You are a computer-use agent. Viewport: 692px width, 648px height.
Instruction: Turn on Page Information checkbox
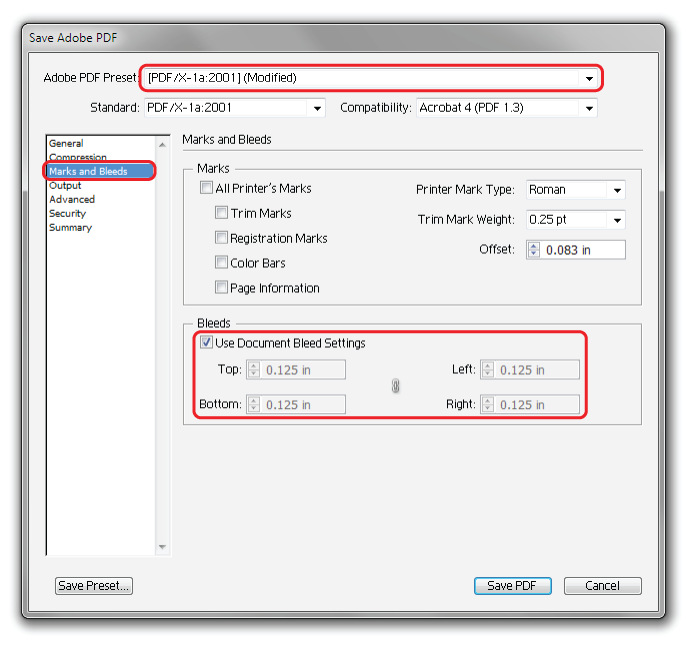[222, 288]
